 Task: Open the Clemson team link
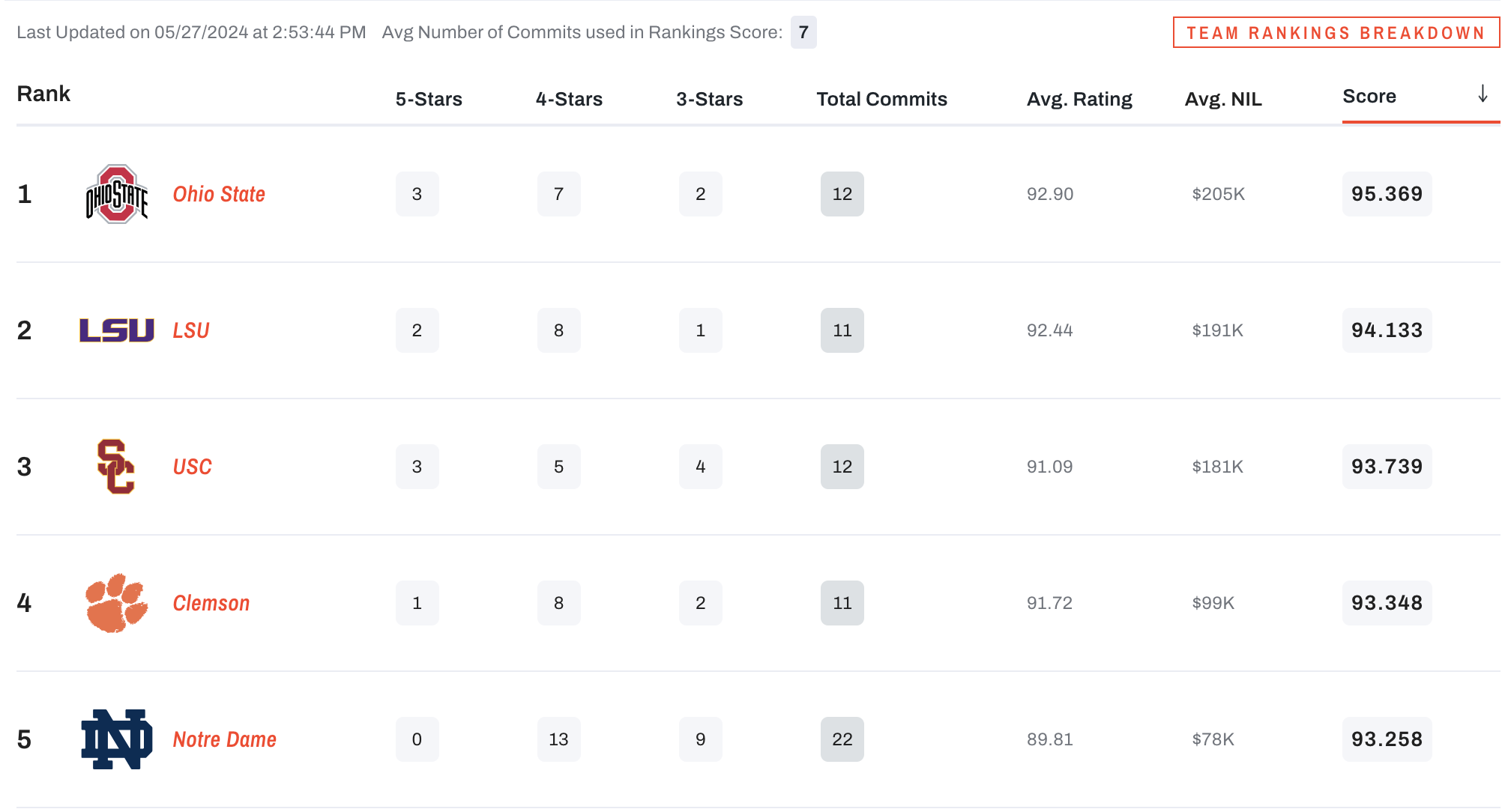tap(211, 602)
